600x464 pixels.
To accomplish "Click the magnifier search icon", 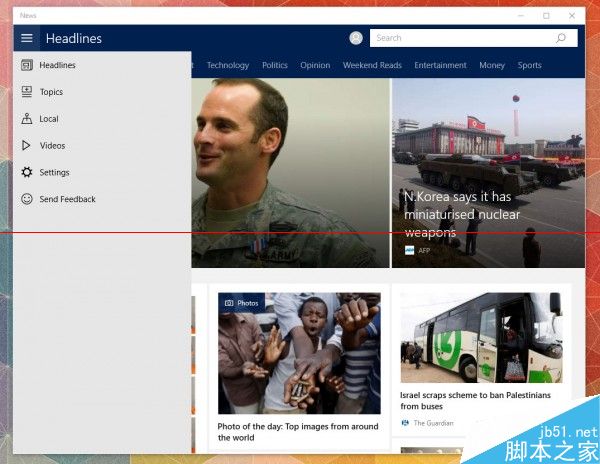I will [561, 38].
